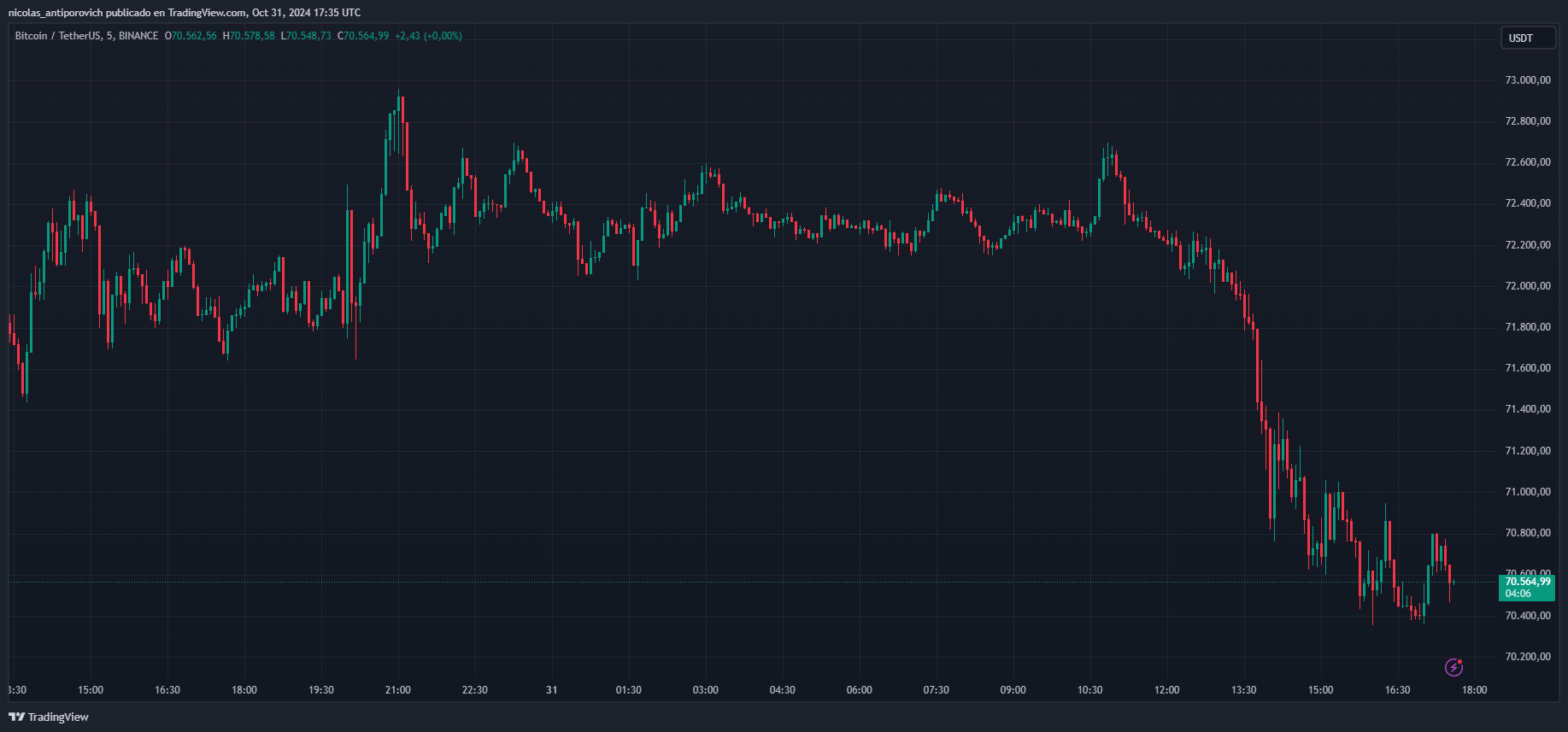1568x732 pixels.
Task: Click the 22:30 time axis label
Action: click(x=475, y=690)
